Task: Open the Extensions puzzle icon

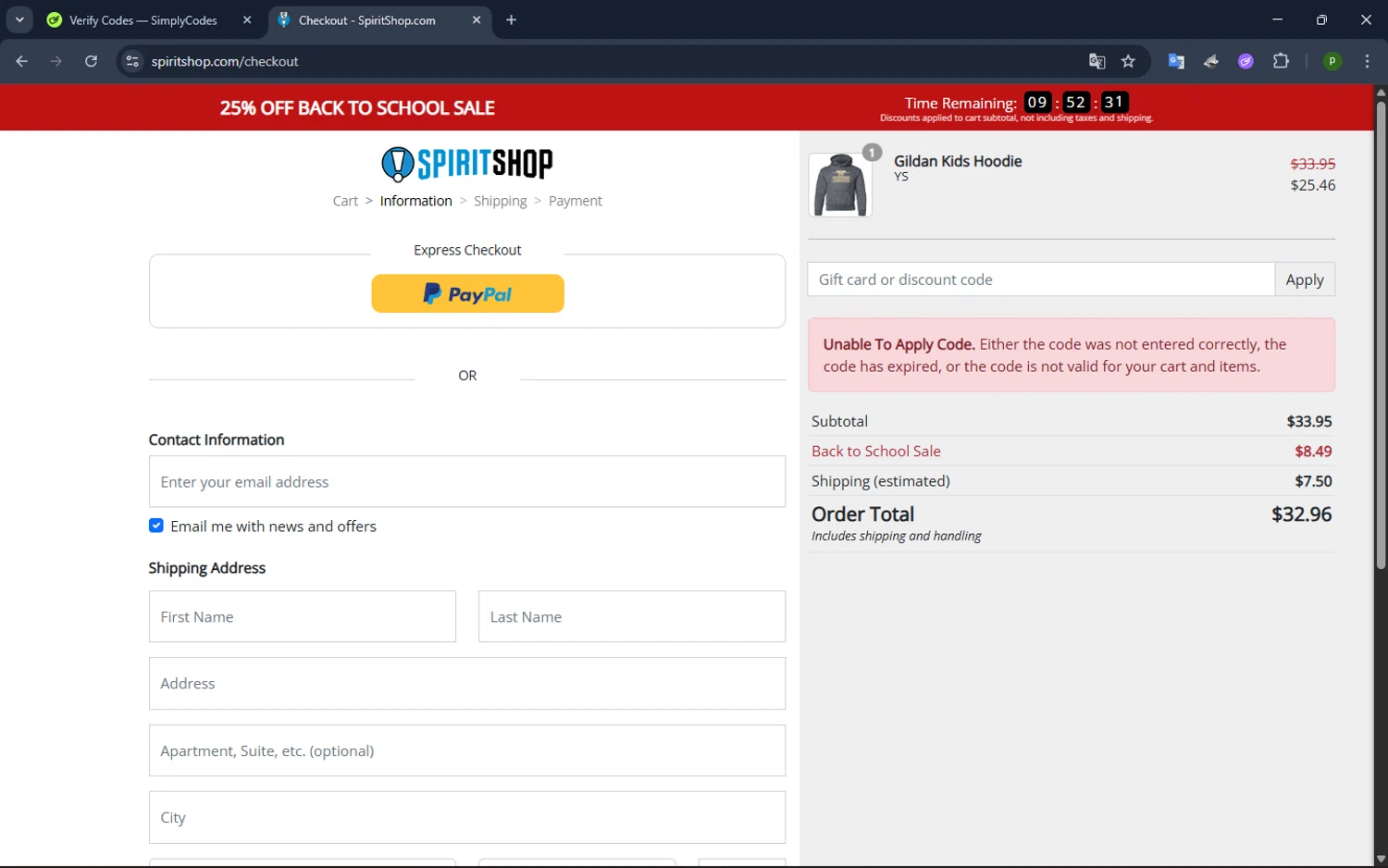Action: (x=1281, y=61)
